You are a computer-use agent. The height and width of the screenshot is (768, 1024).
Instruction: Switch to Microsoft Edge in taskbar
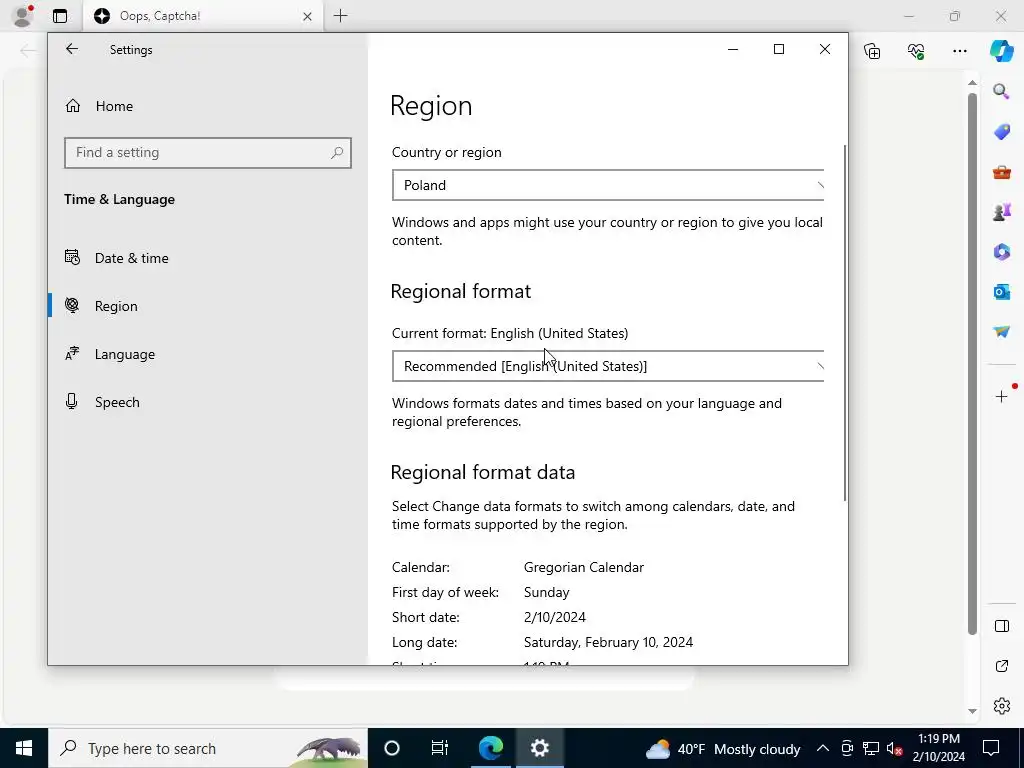click(x=490, y=748)
